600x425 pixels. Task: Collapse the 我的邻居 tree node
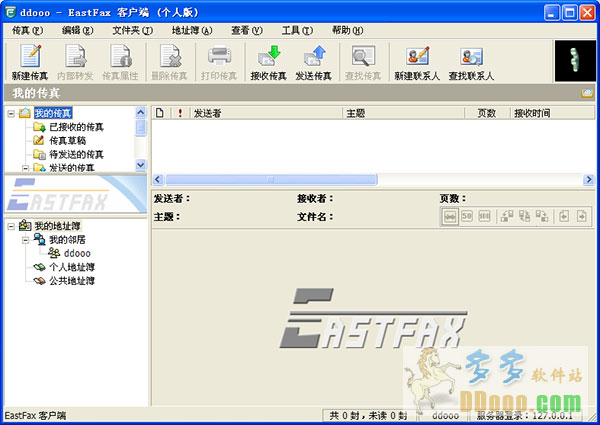pos(25,240)
